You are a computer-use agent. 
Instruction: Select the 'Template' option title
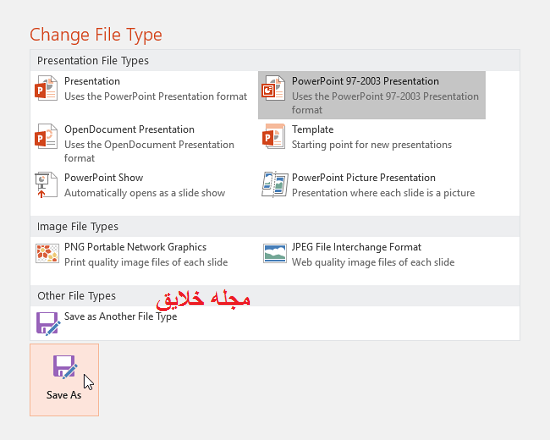313,129
